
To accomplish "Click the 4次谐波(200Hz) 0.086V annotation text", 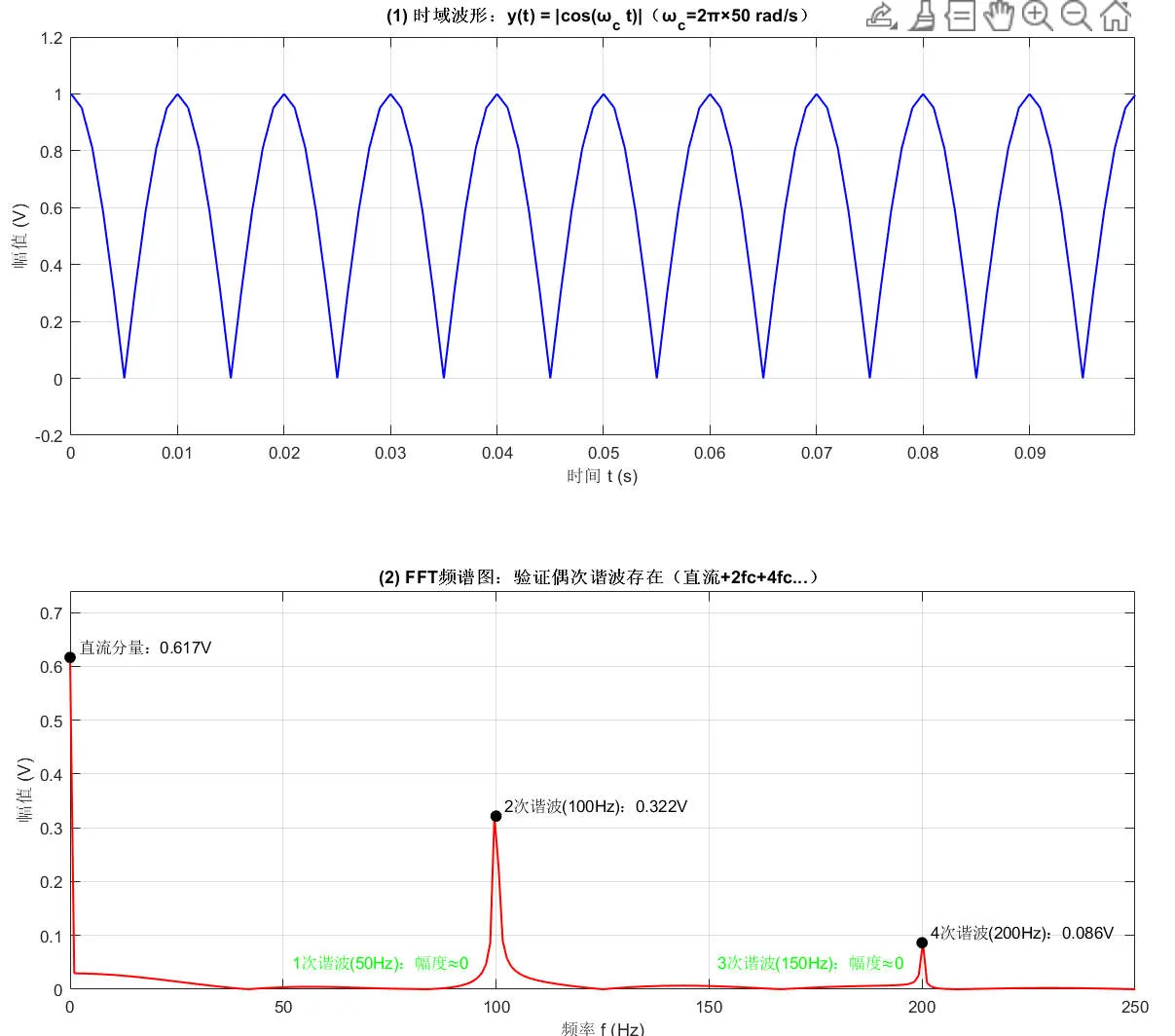I will tap(1021, 933).
